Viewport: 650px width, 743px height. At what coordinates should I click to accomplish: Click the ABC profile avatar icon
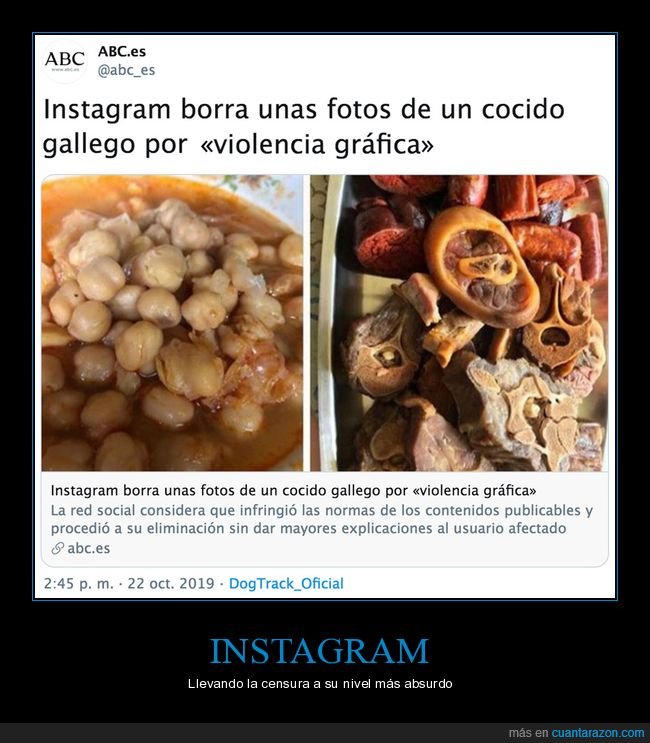pos(65,62)
